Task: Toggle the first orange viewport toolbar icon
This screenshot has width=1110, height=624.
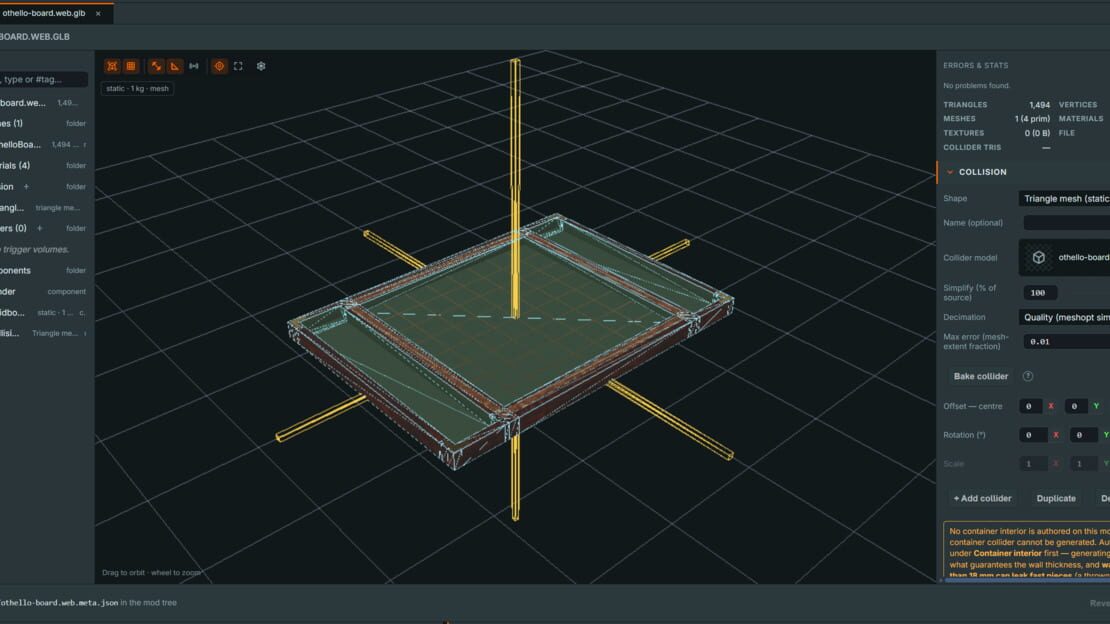Action: click(112, 66)
